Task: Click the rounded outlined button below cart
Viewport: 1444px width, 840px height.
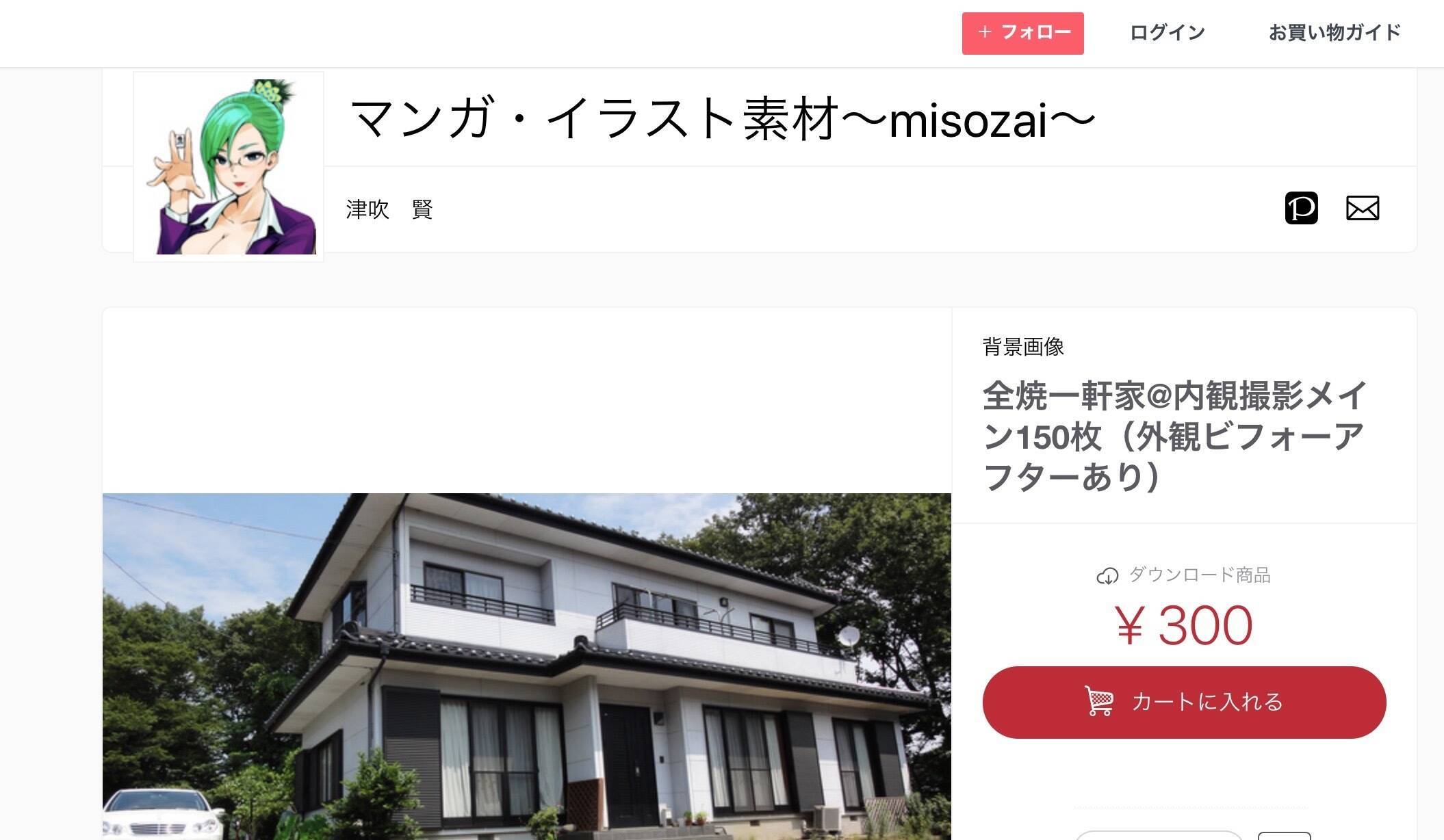Action: [1159, 835]
